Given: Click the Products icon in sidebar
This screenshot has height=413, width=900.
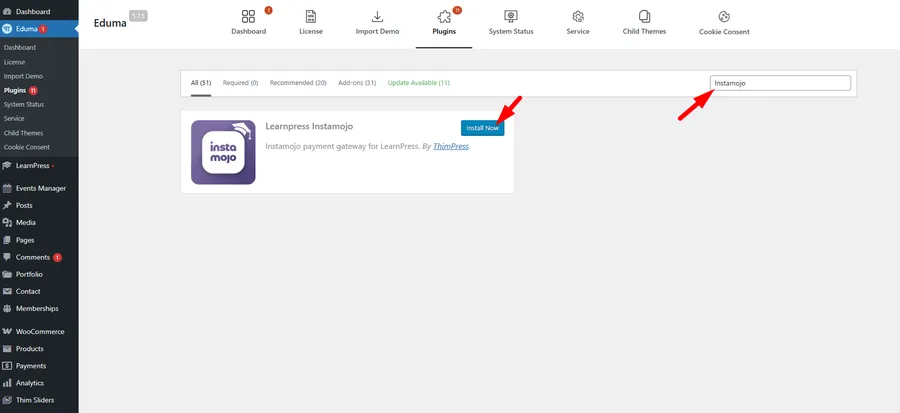Looking at the screenshot, I should point(7,349).
